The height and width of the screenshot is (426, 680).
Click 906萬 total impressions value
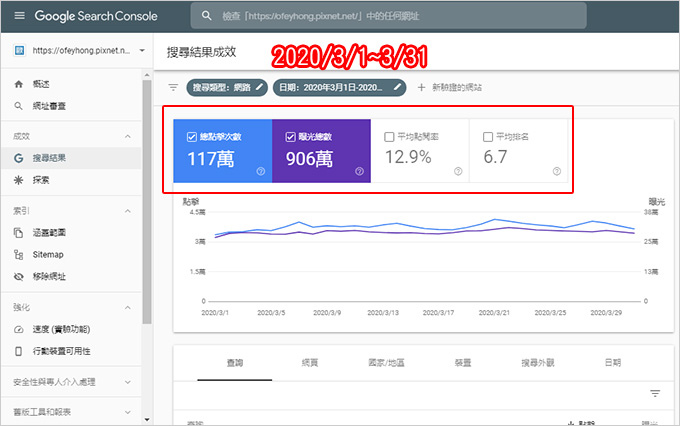click(x=309, y=158)
